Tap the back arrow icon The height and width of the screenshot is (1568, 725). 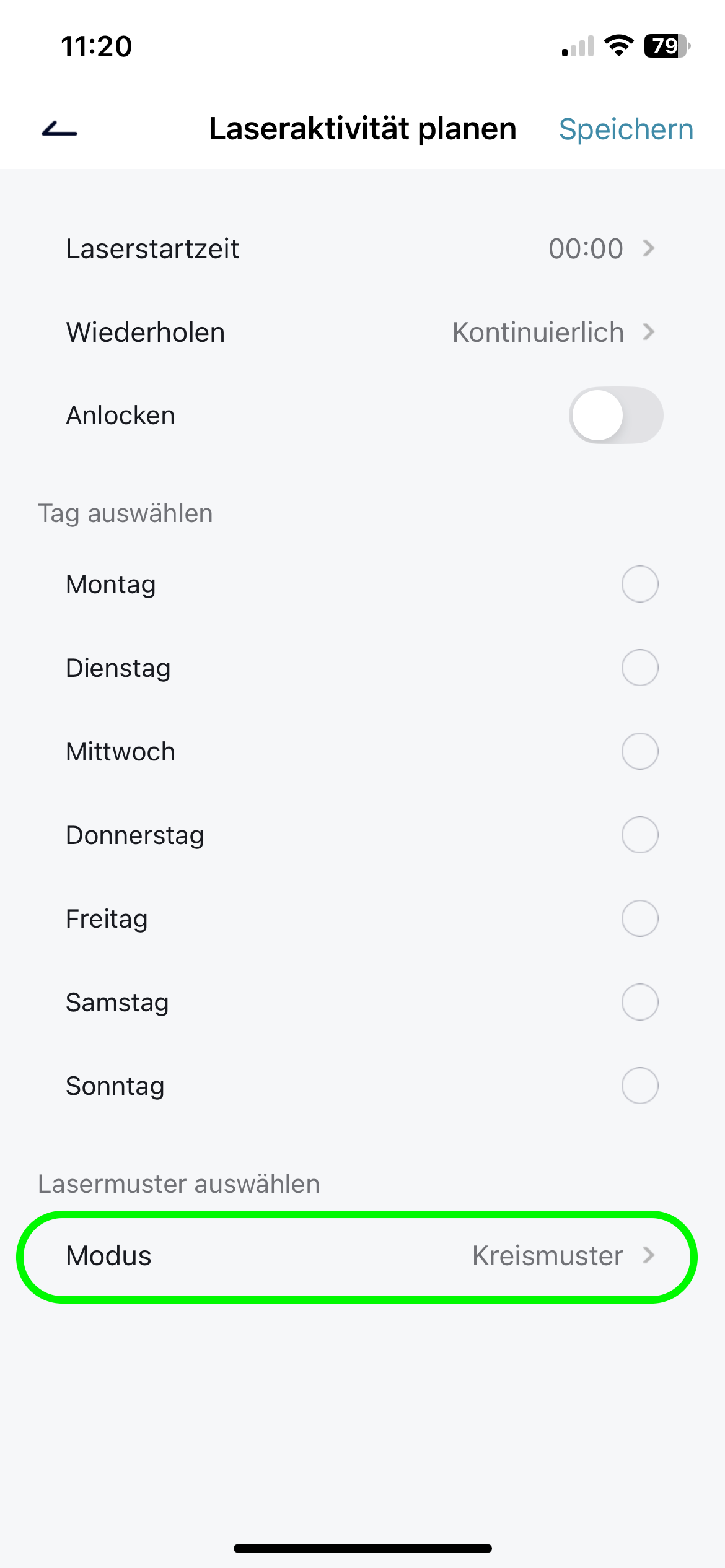pyautogui.click(x=59, y=129)
